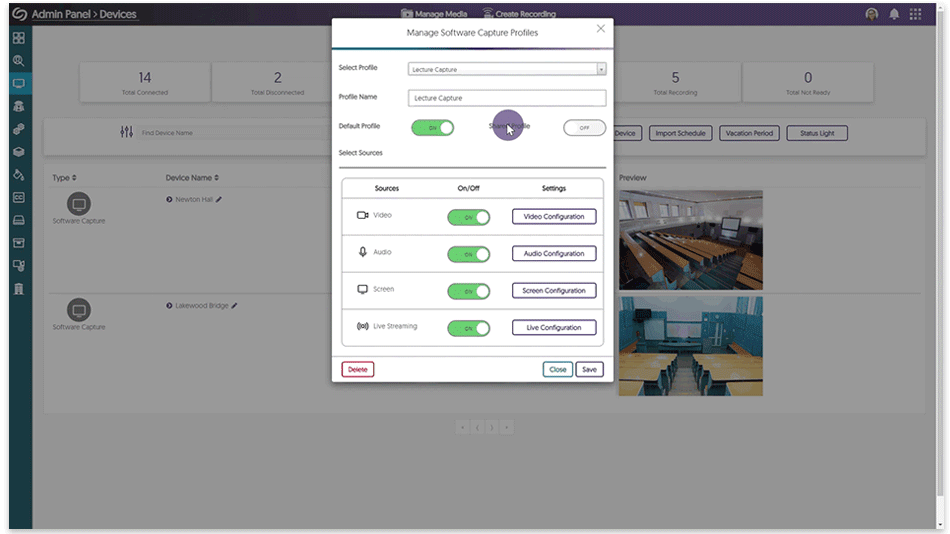Click the microphone icon in the Audio row

(362, 252)
